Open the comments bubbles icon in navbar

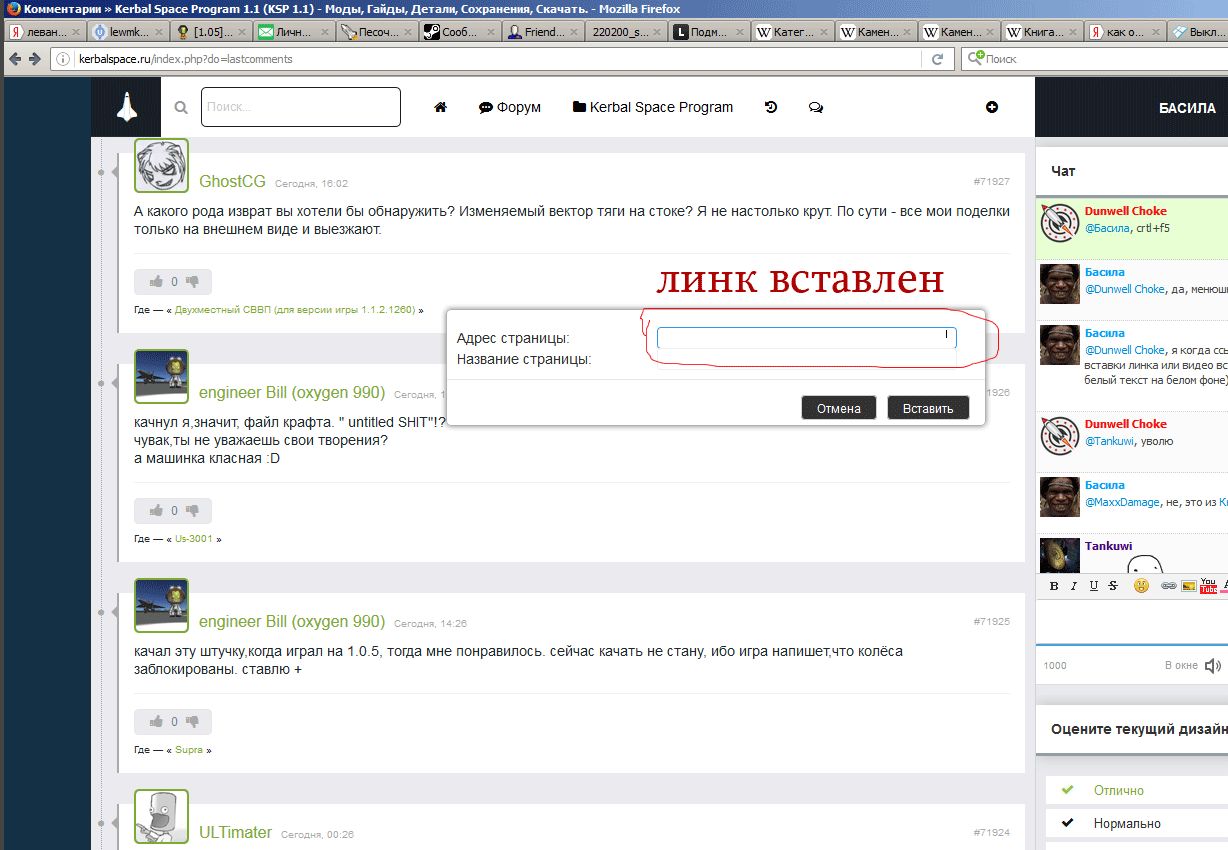tap(816, 107)
